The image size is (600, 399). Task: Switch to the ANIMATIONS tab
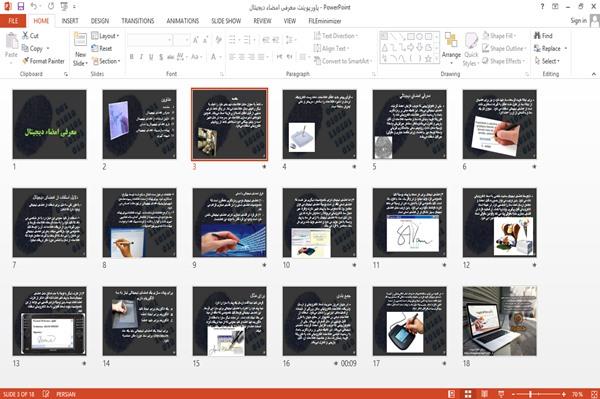183,21
